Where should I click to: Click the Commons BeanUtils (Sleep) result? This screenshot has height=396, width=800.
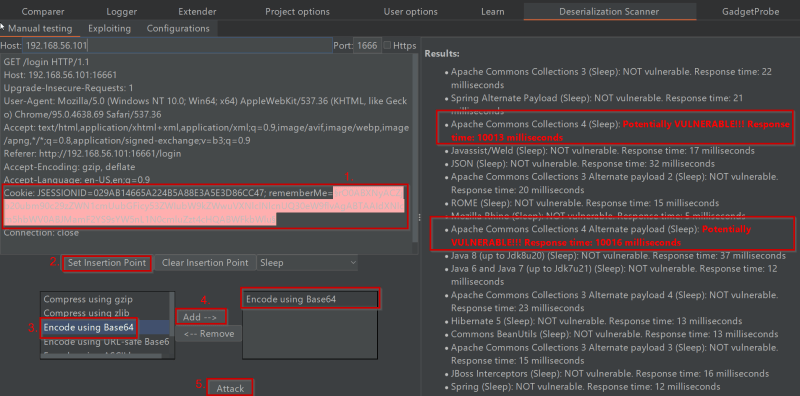coord(614,334)
